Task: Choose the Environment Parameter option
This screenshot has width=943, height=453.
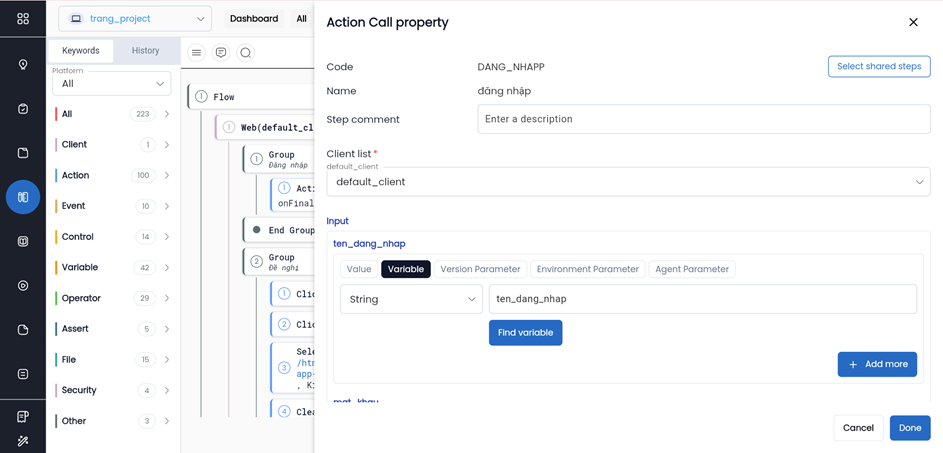Action: tap(587, 269)
